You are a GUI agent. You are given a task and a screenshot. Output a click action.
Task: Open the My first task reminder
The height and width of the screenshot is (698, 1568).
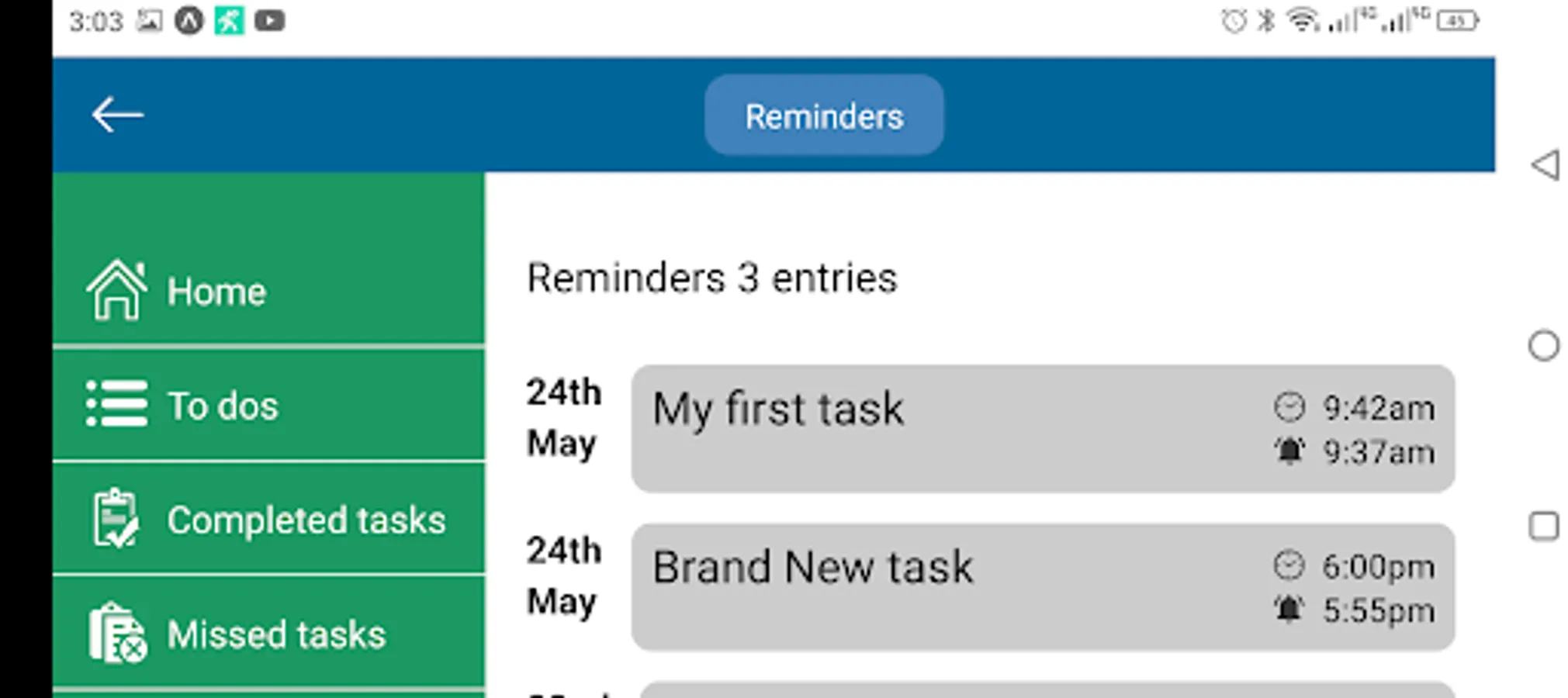(778, 409)
